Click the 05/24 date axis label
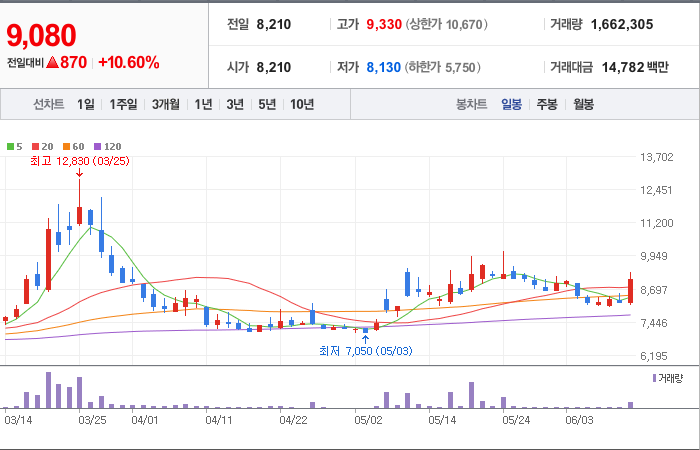This screenshot has width=700, height=450. click(516, 421)
